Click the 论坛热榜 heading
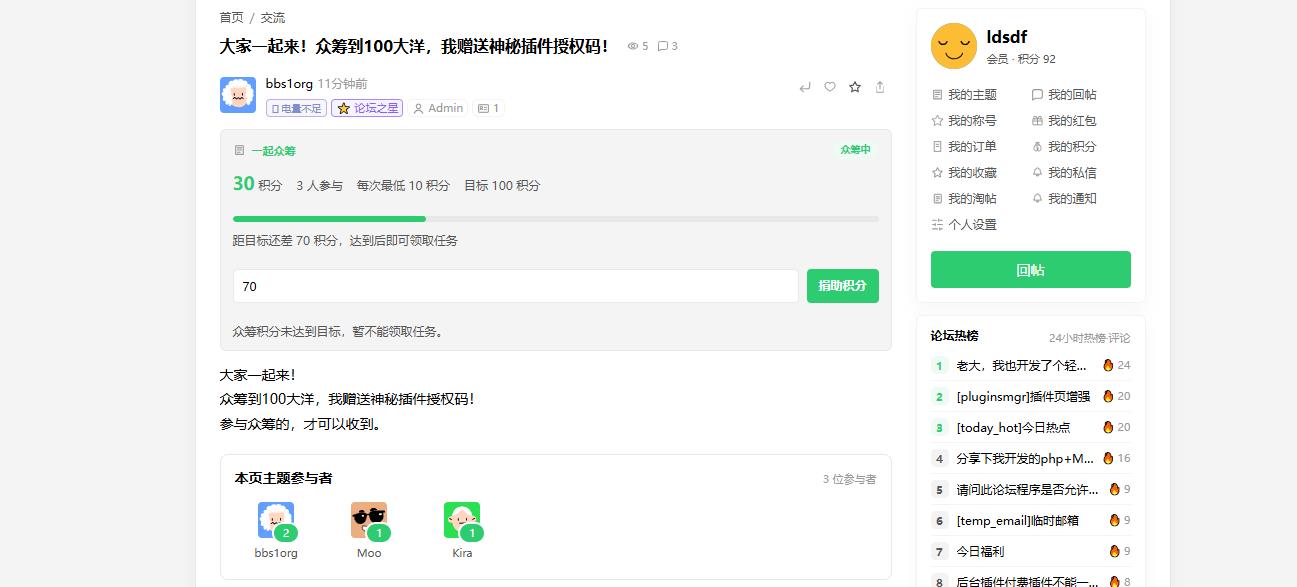This screenshot has height=587, width=1297. point(954,336)
